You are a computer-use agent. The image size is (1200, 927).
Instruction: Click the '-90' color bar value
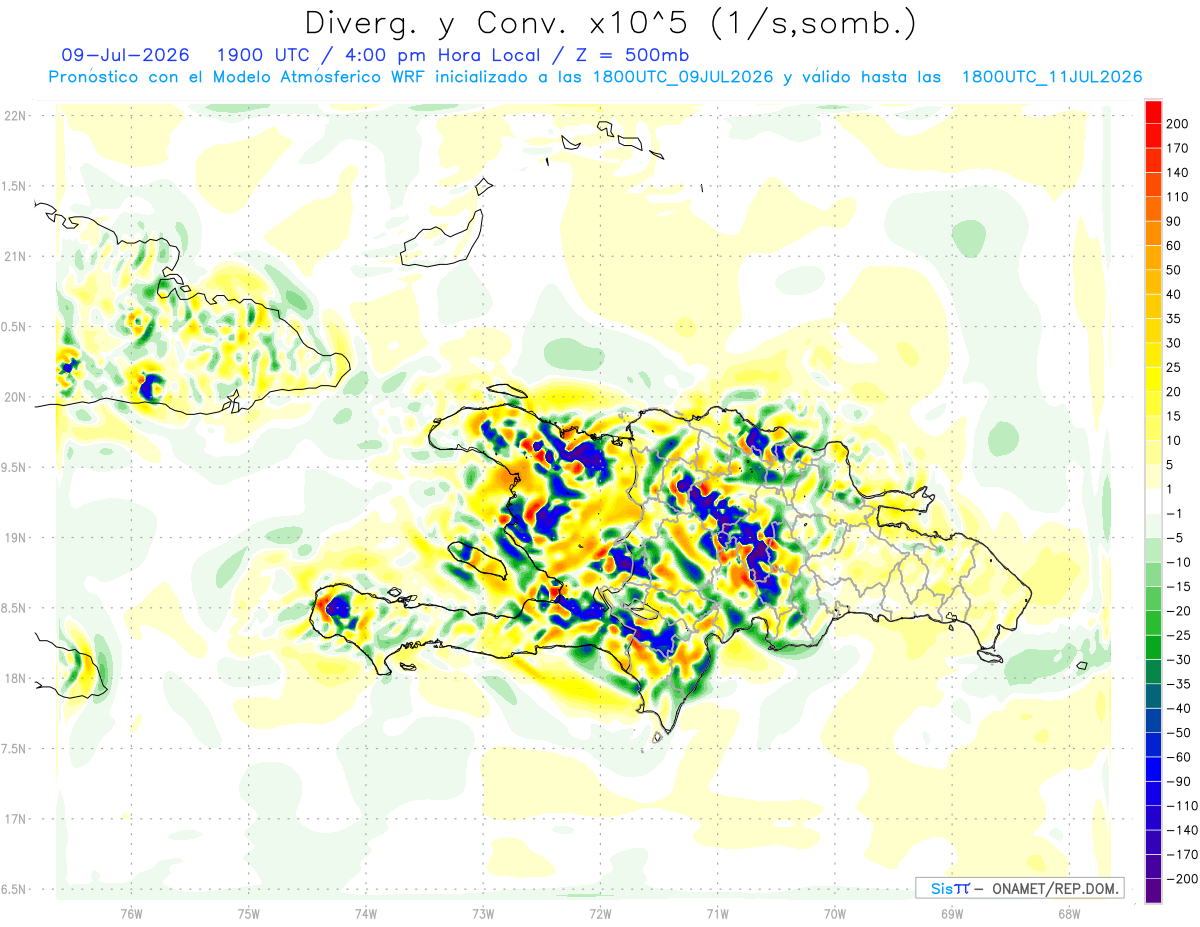(1178, 781)
